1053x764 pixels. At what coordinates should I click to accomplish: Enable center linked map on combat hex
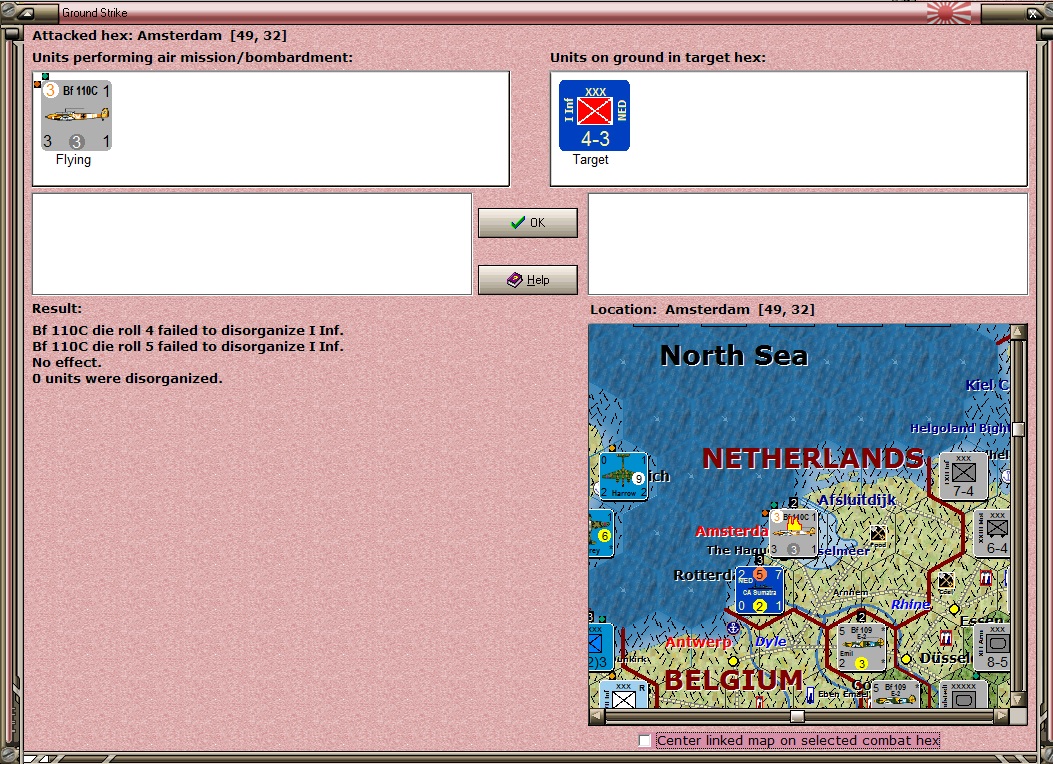click(x=645, y=741)
